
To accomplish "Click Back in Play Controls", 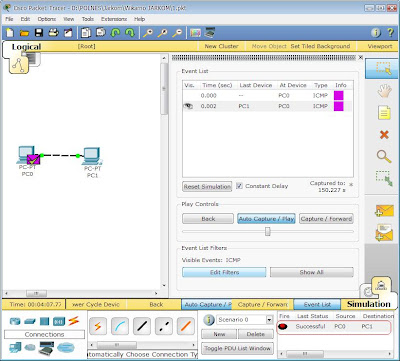I will [x=208, y=219].
